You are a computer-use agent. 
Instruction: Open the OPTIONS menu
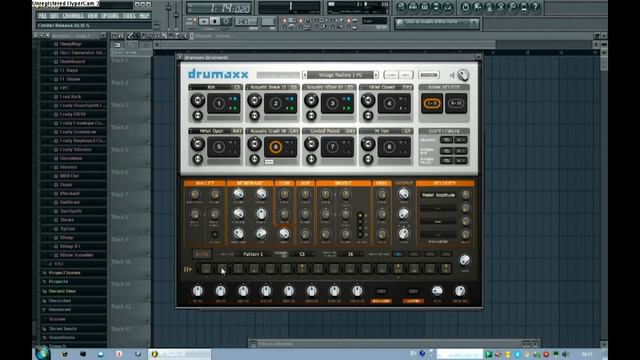110,16
